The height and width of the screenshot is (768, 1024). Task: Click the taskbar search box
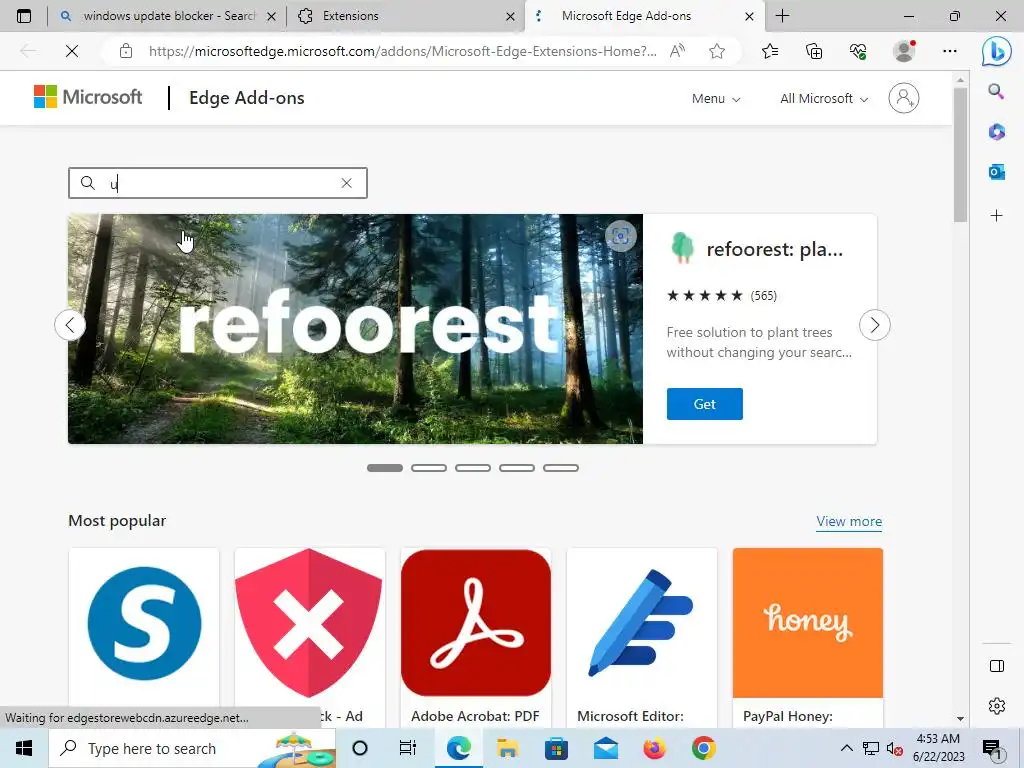192,748
